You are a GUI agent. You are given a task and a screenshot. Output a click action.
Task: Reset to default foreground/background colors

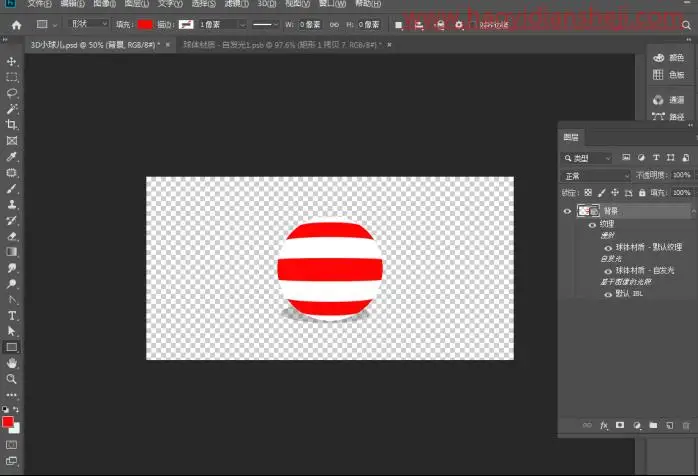tap(5, 409)
